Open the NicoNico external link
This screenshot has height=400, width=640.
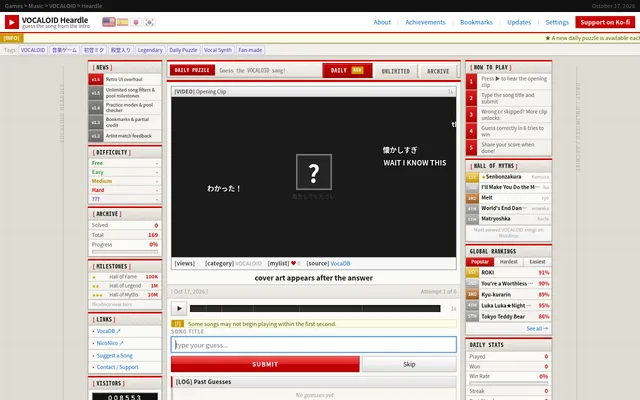(110, 343)
